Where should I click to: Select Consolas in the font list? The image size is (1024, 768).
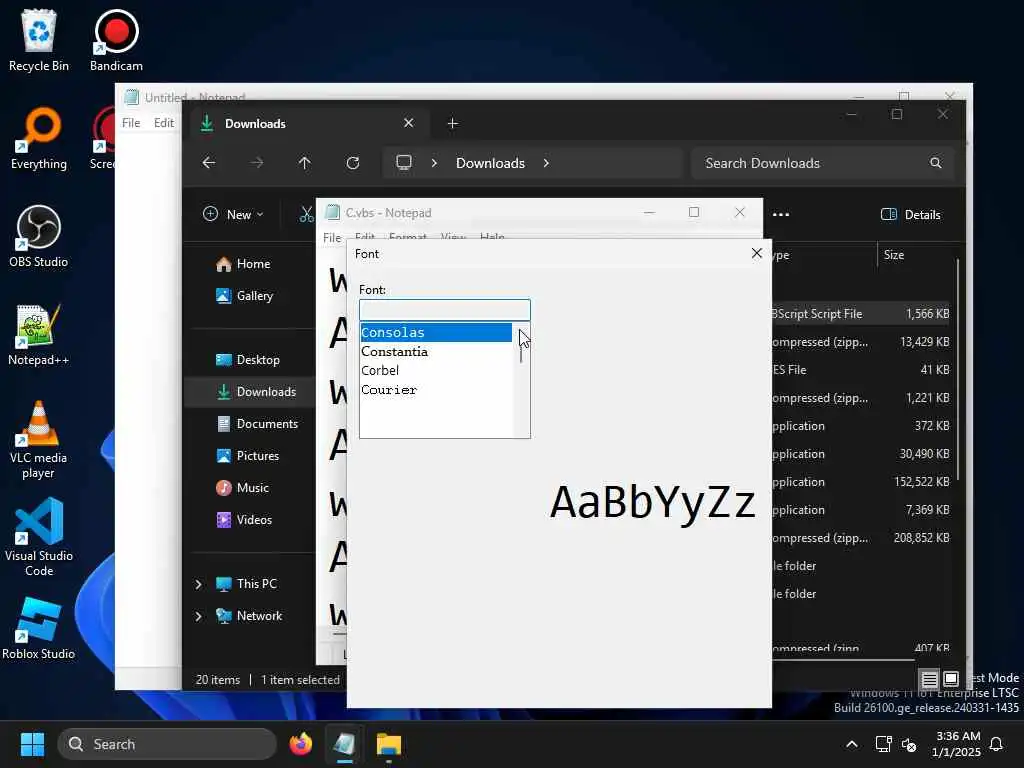436,332
